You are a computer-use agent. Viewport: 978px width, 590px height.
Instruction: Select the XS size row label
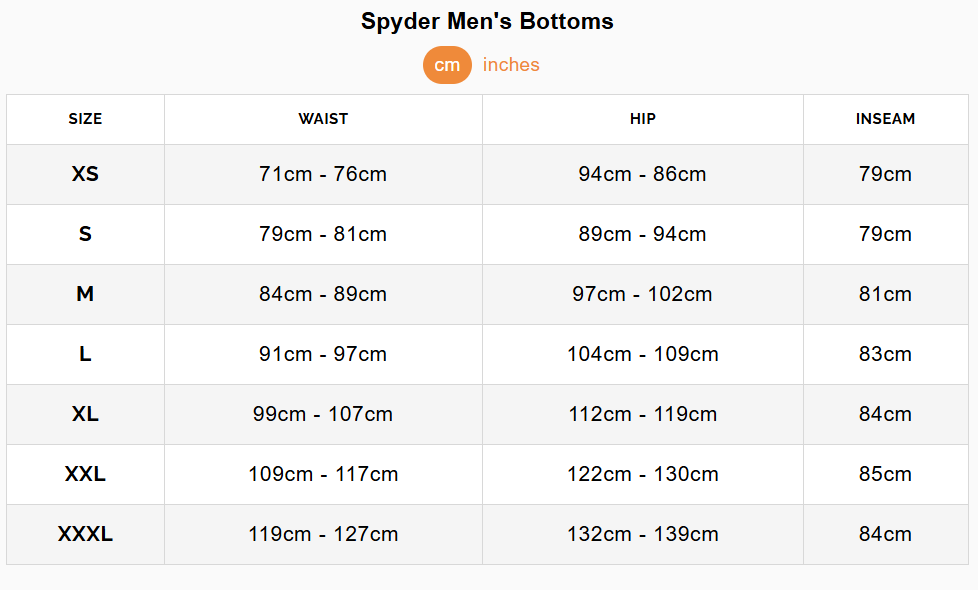[x=85, y=174]
